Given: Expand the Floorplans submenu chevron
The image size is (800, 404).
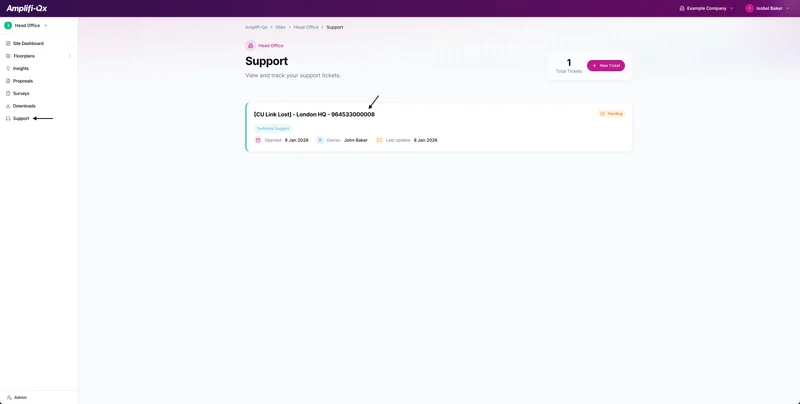Looking at the screenshot, I should pos(69,56).
